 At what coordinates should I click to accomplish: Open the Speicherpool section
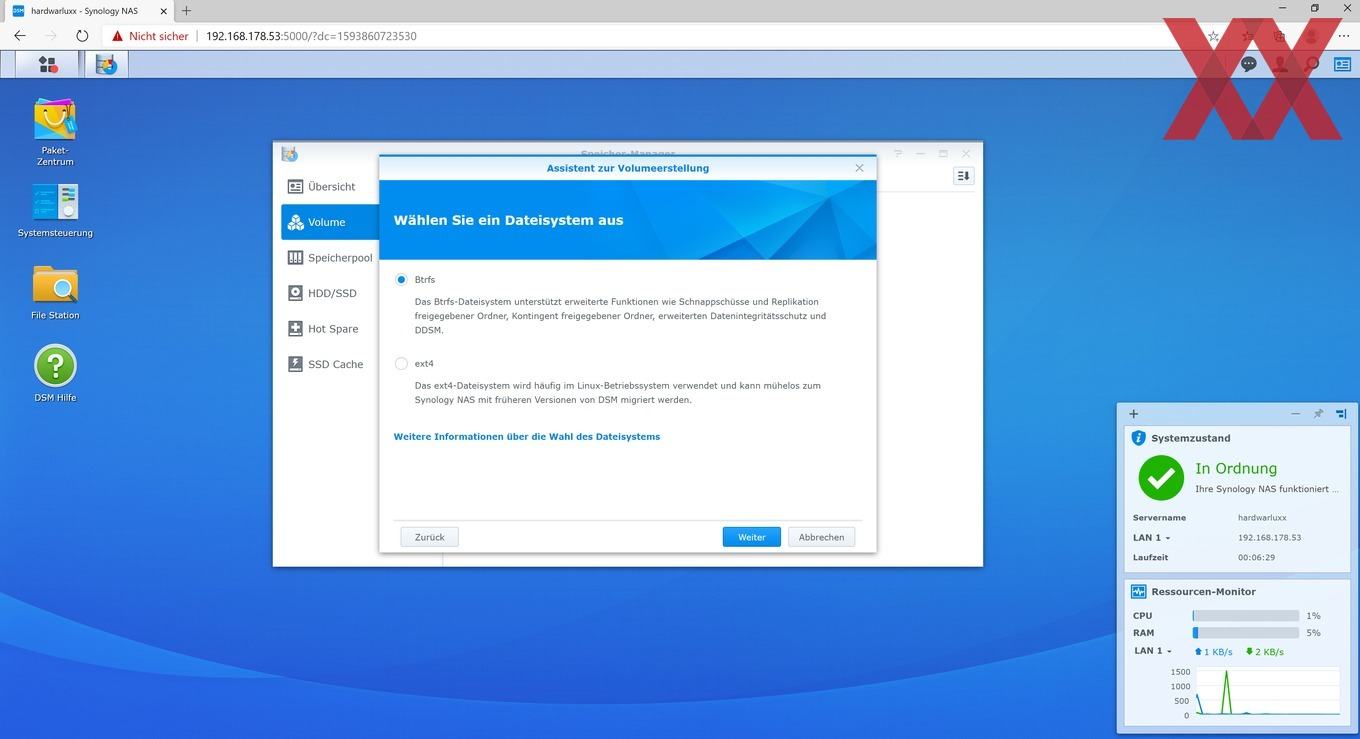click(x=330, y=258)
